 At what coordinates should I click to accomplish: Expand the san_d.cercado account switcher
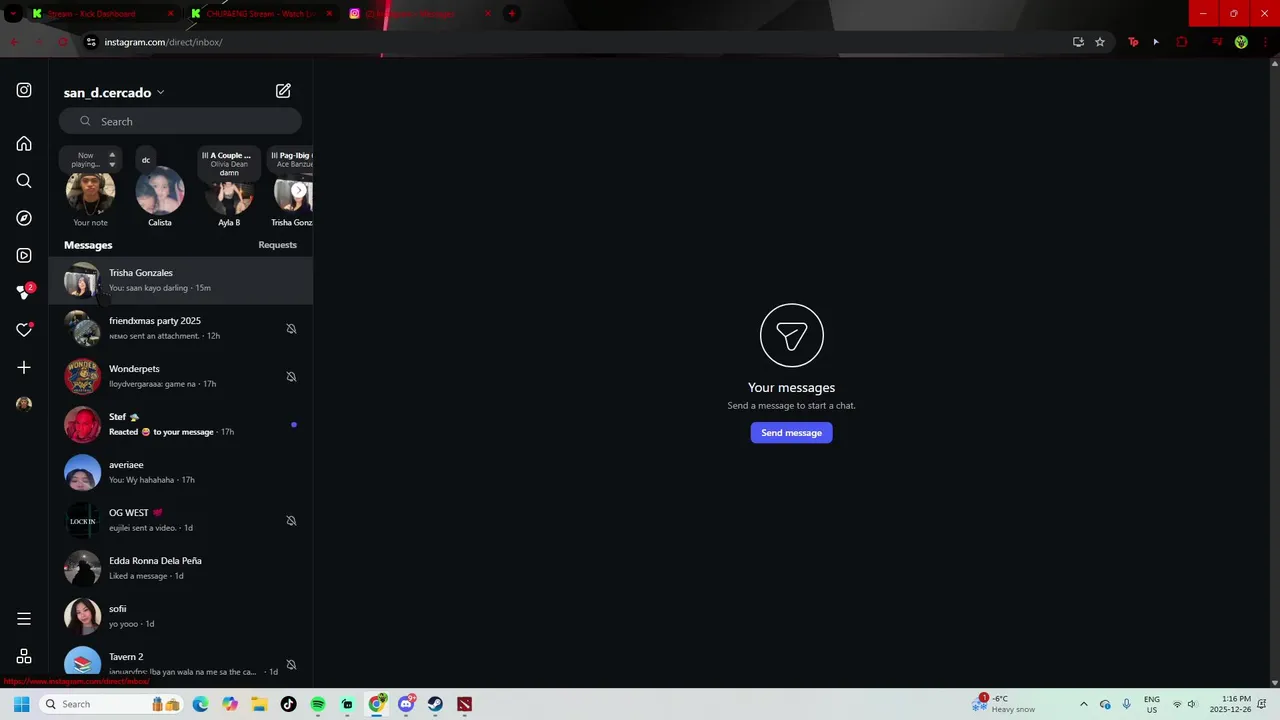point(114,92)
